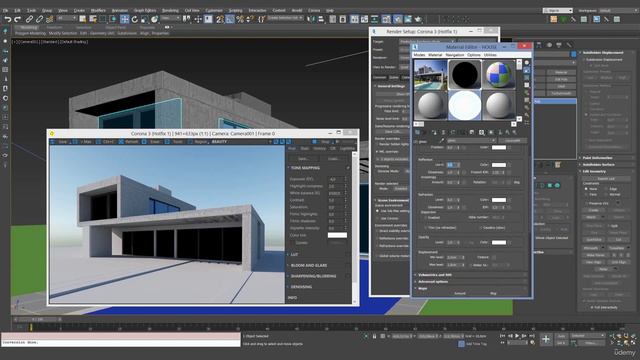
Task: Toggle Render hidden lights checkbox in Render Setup
Action: [377, 144]
